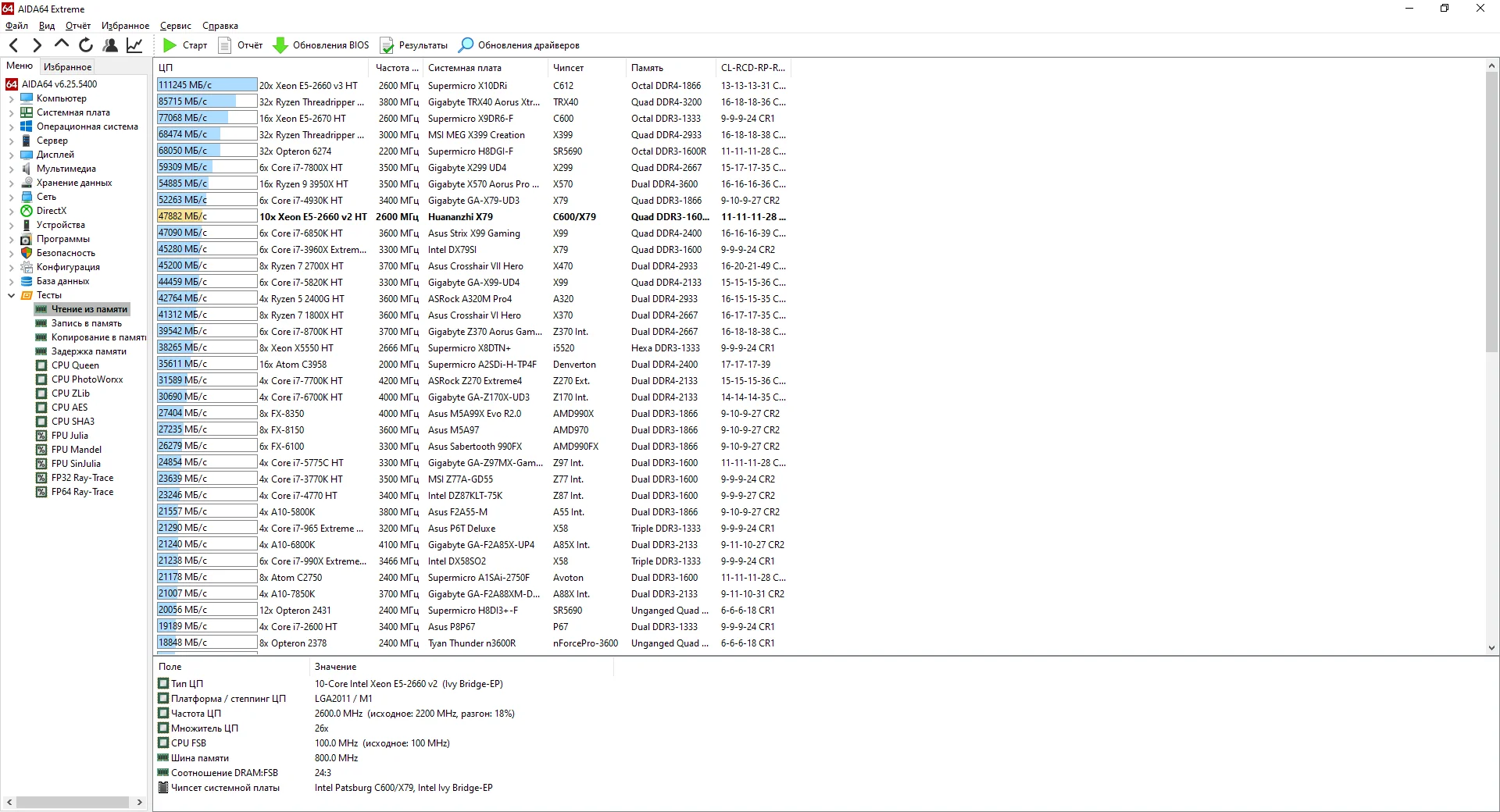
Task: Open the Справка menu
Action: pyautogui.click(x=220, y=26)
